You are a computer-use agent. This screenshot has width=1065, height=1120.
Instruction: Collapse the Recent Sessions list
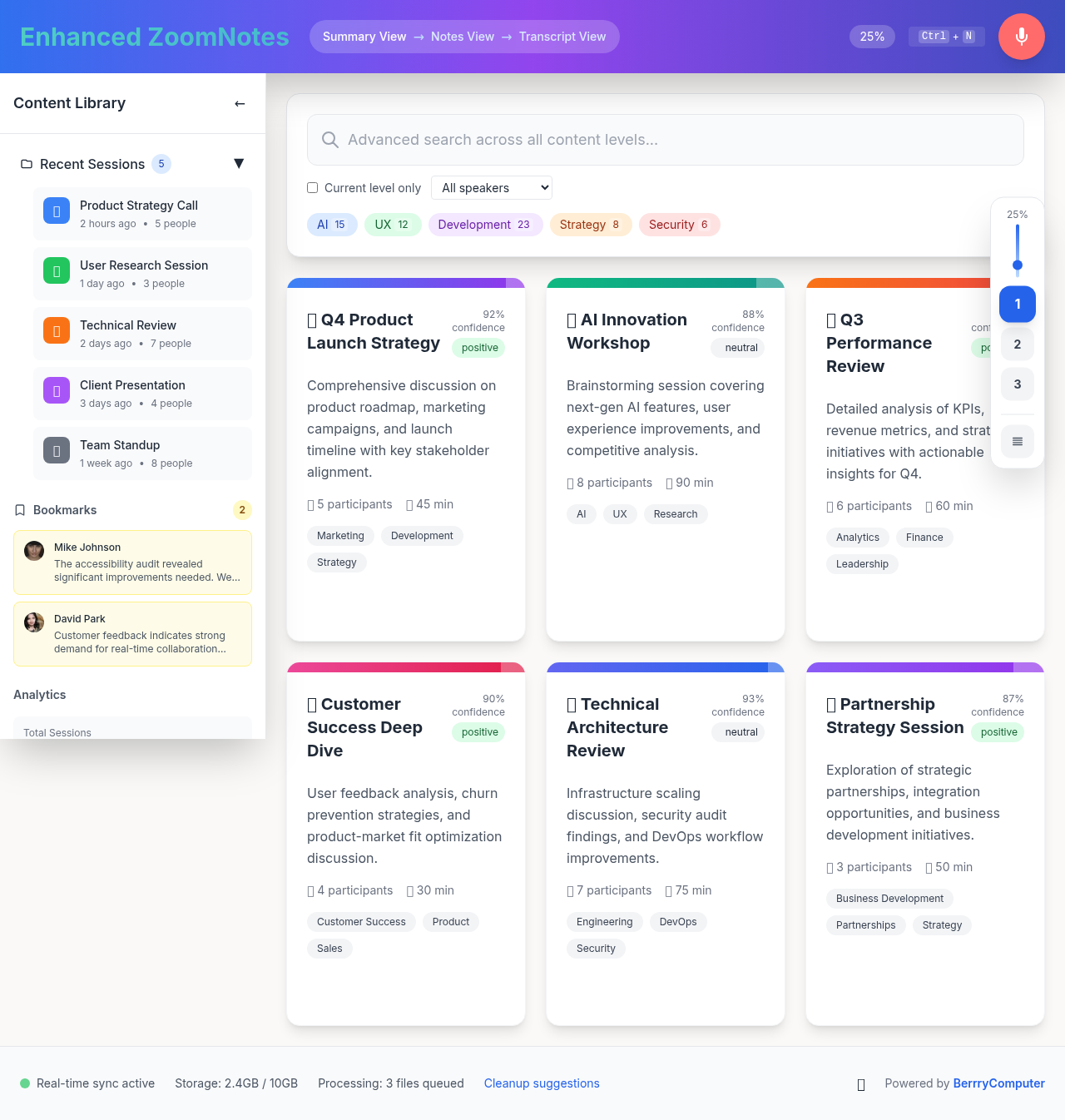pyautogui.click(x=239, y=164)
